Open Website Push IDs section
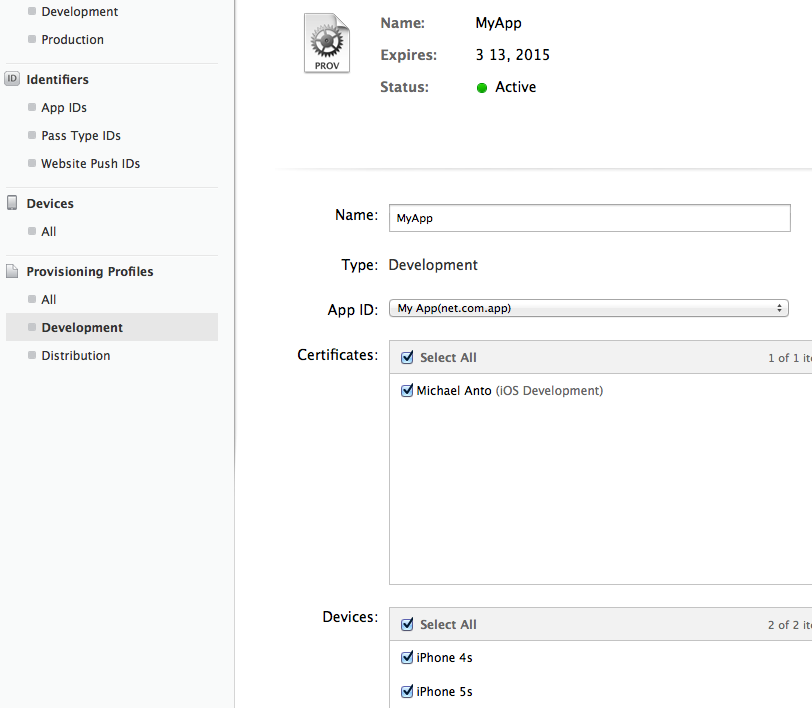The height and width of the screenshot is (708, 812). tap(90, 164)
